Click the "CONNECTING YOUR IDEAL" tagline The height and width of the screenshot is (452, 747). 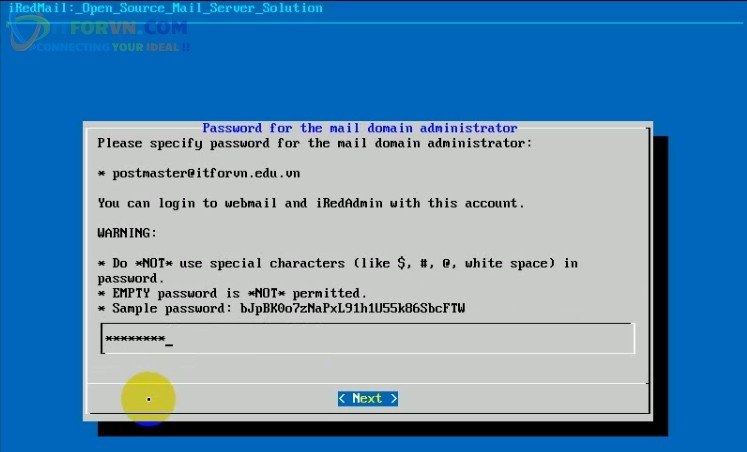112,47
